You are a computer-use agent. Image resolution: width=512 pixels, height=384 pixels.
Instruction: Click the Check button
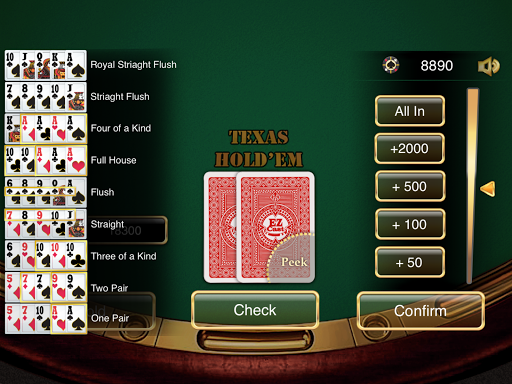pos(255,310)
